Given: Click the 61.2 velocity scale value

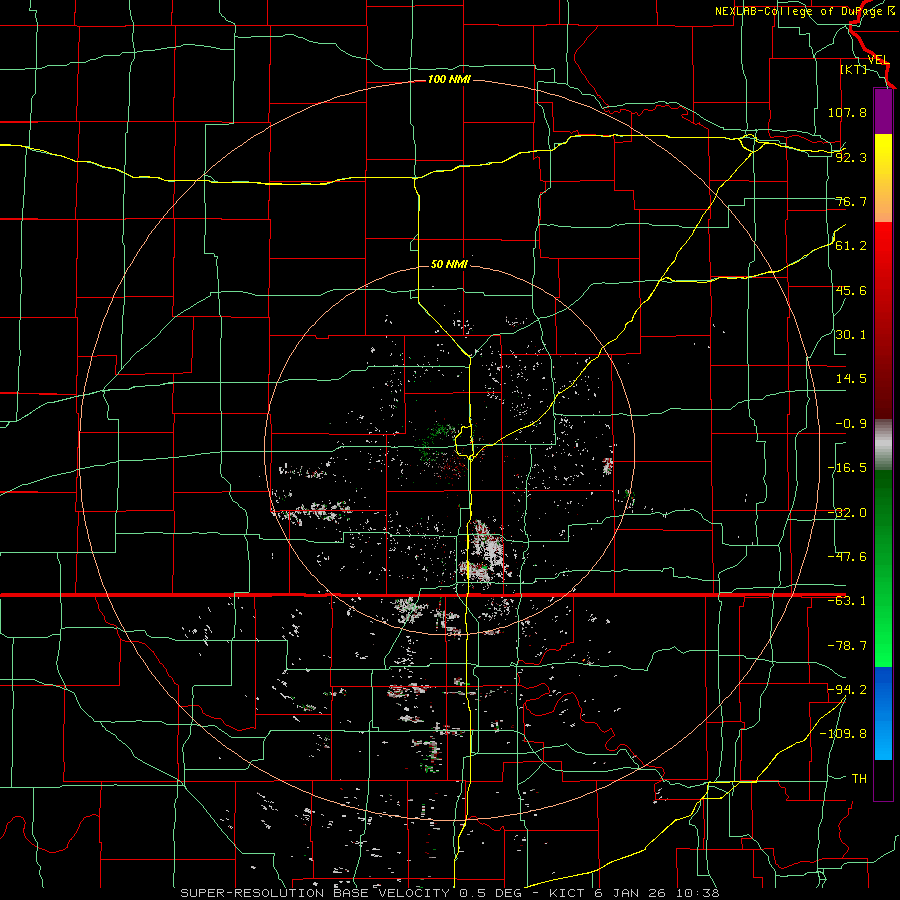Looking at the screenshot, I should coord(851,246).
